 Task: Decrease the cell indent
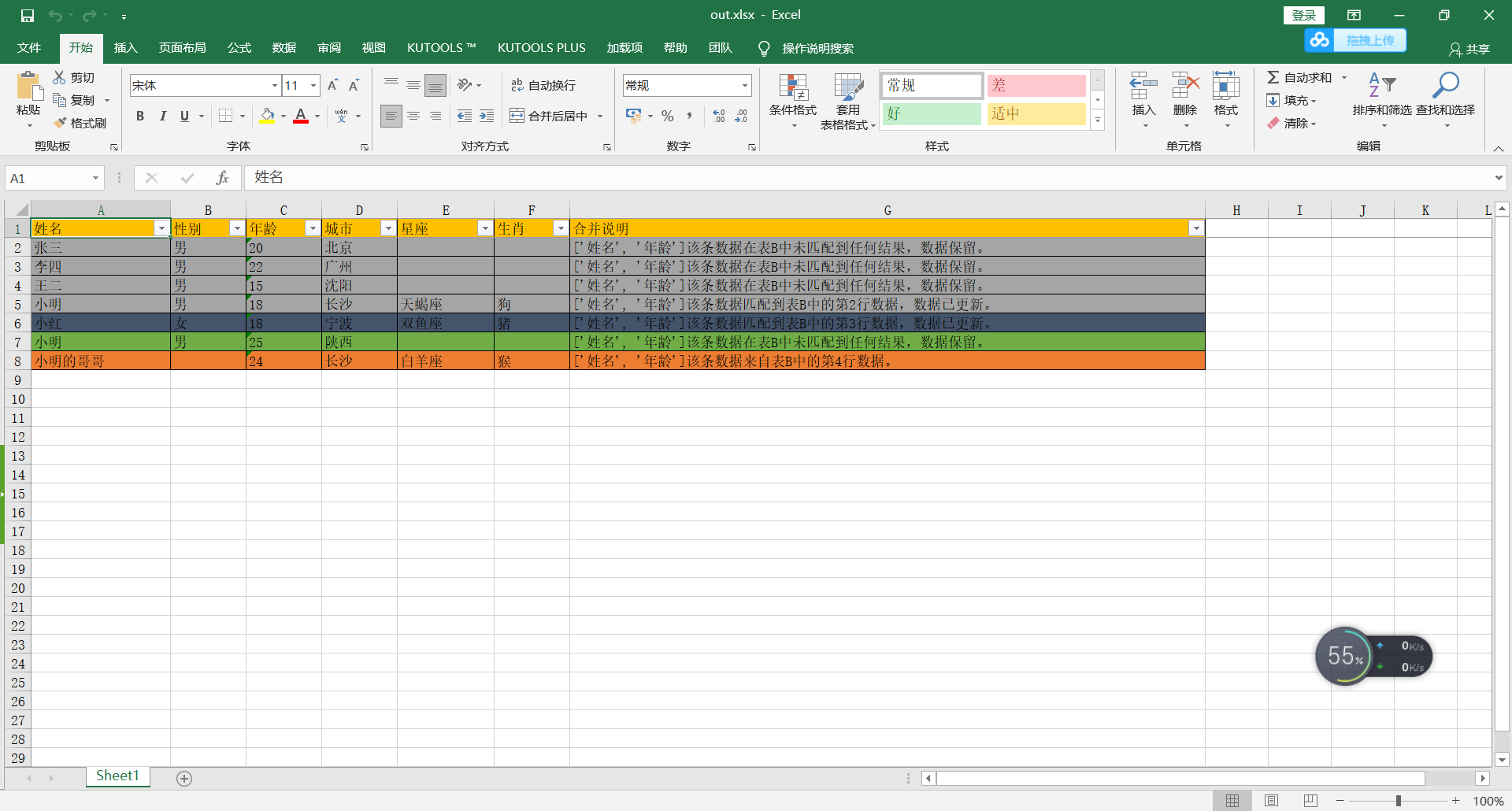tap(465, 116)
